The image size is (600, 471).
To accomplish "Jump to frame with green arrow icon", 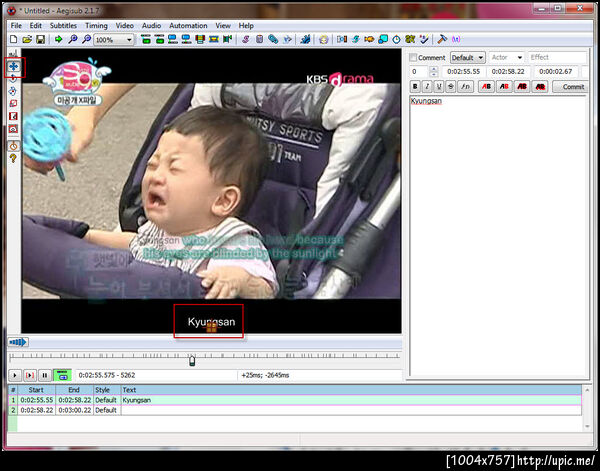I will click(x=59, y=39).
